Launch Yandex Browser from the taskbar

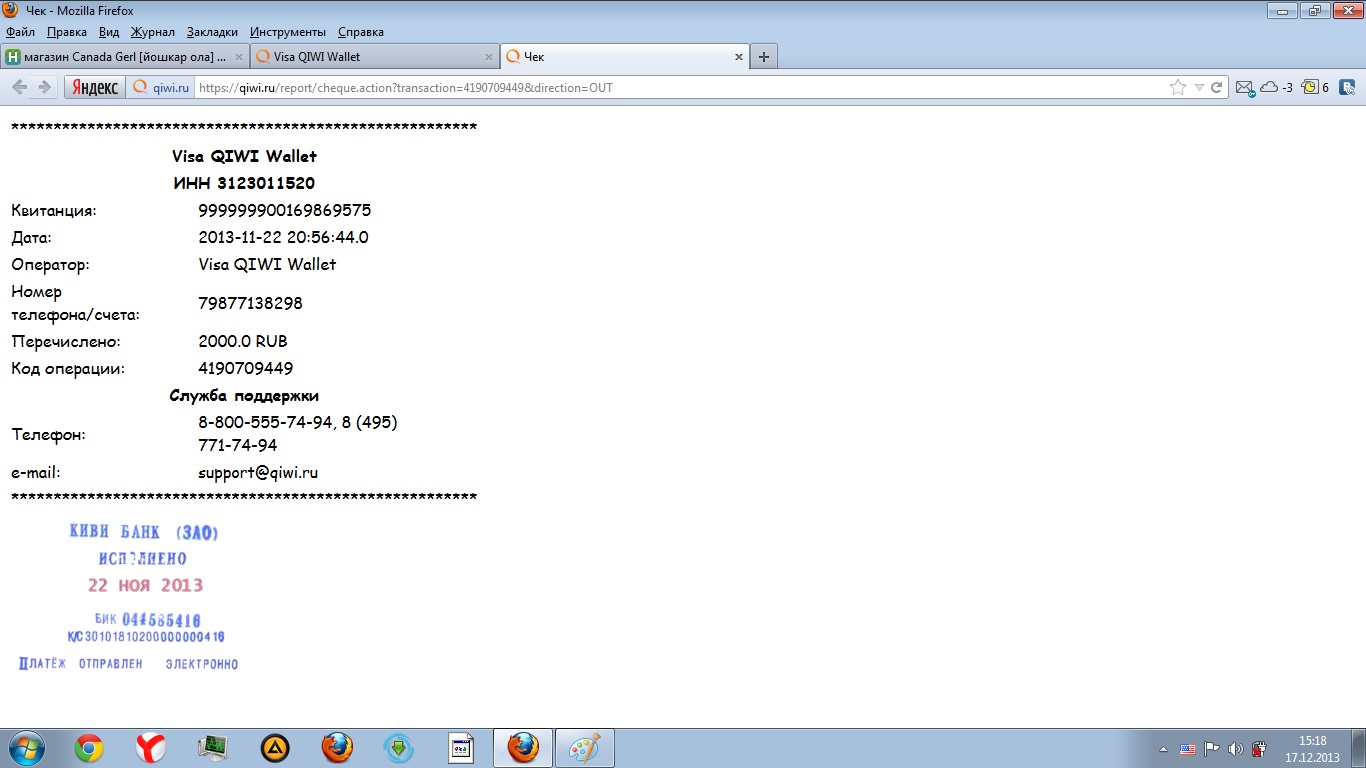pyautogui.click(x=151, y=748)
